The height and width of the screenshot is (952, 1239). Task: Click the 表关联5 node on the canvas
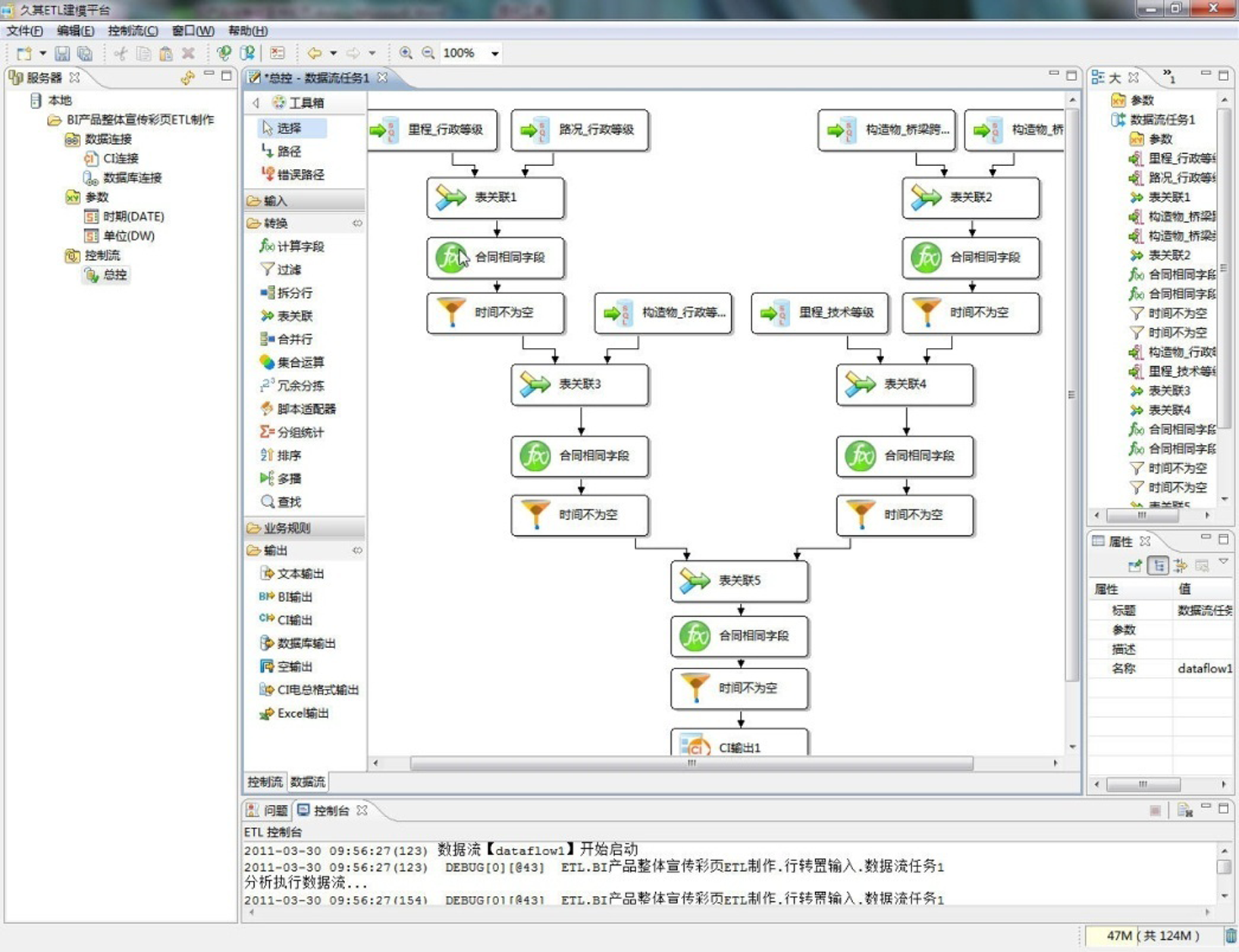739,581
